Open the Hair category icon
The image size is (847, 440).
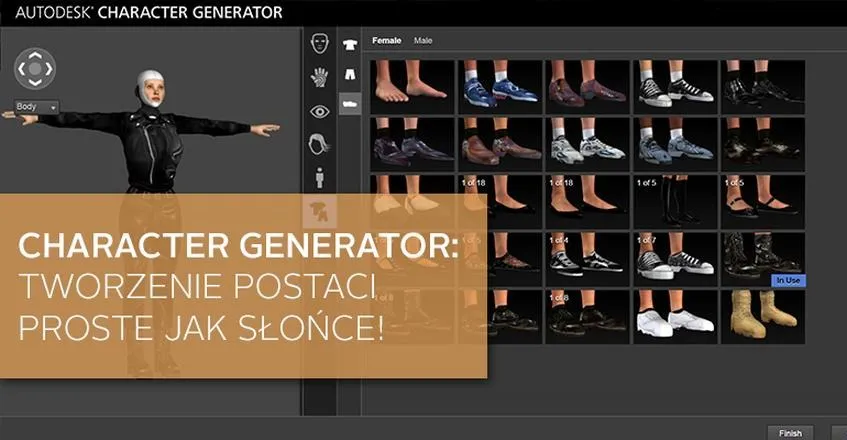point(319,145)
